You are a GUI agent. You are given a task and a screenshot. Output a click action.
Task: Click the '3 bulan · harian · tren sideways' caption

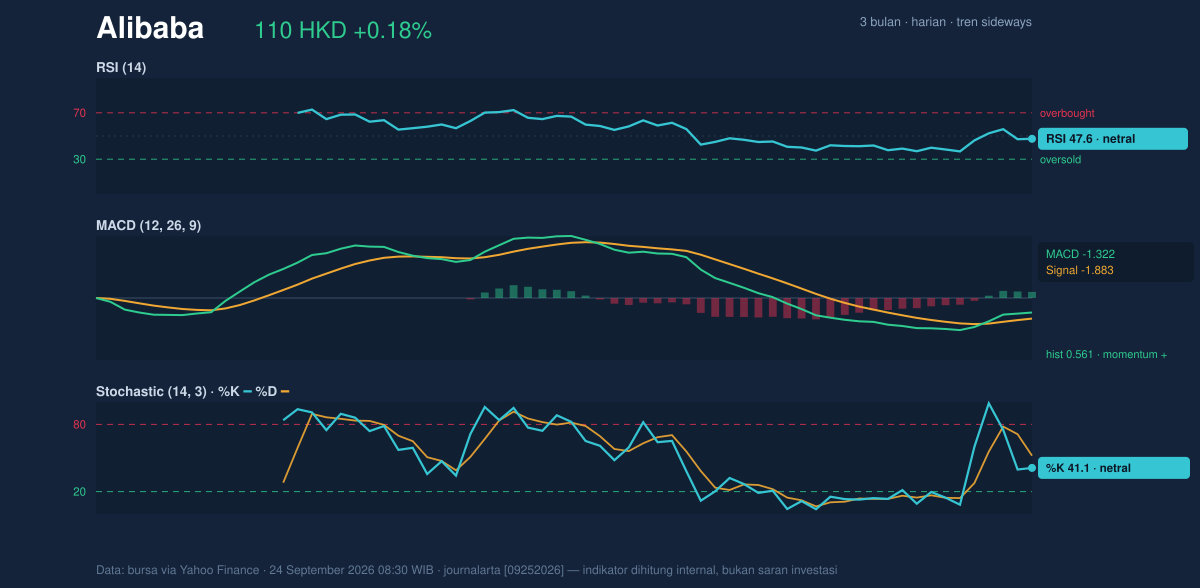click(x=945, y=22)
